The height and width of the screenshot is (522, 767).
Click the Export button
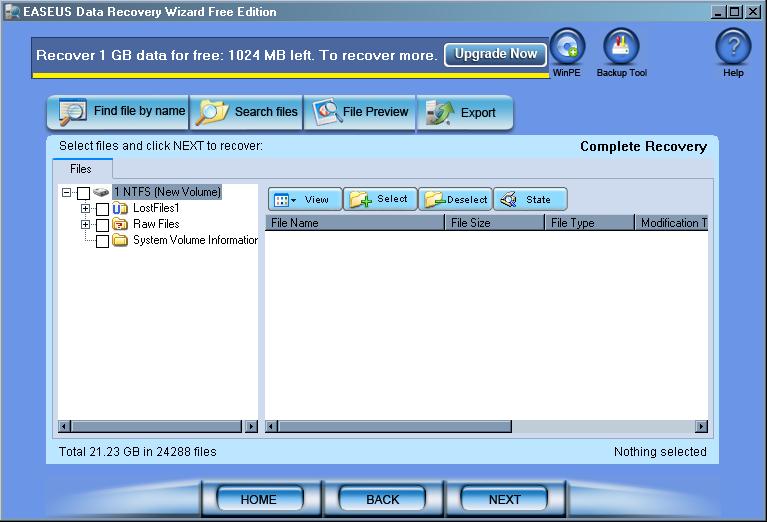click(x=465, y=112)
